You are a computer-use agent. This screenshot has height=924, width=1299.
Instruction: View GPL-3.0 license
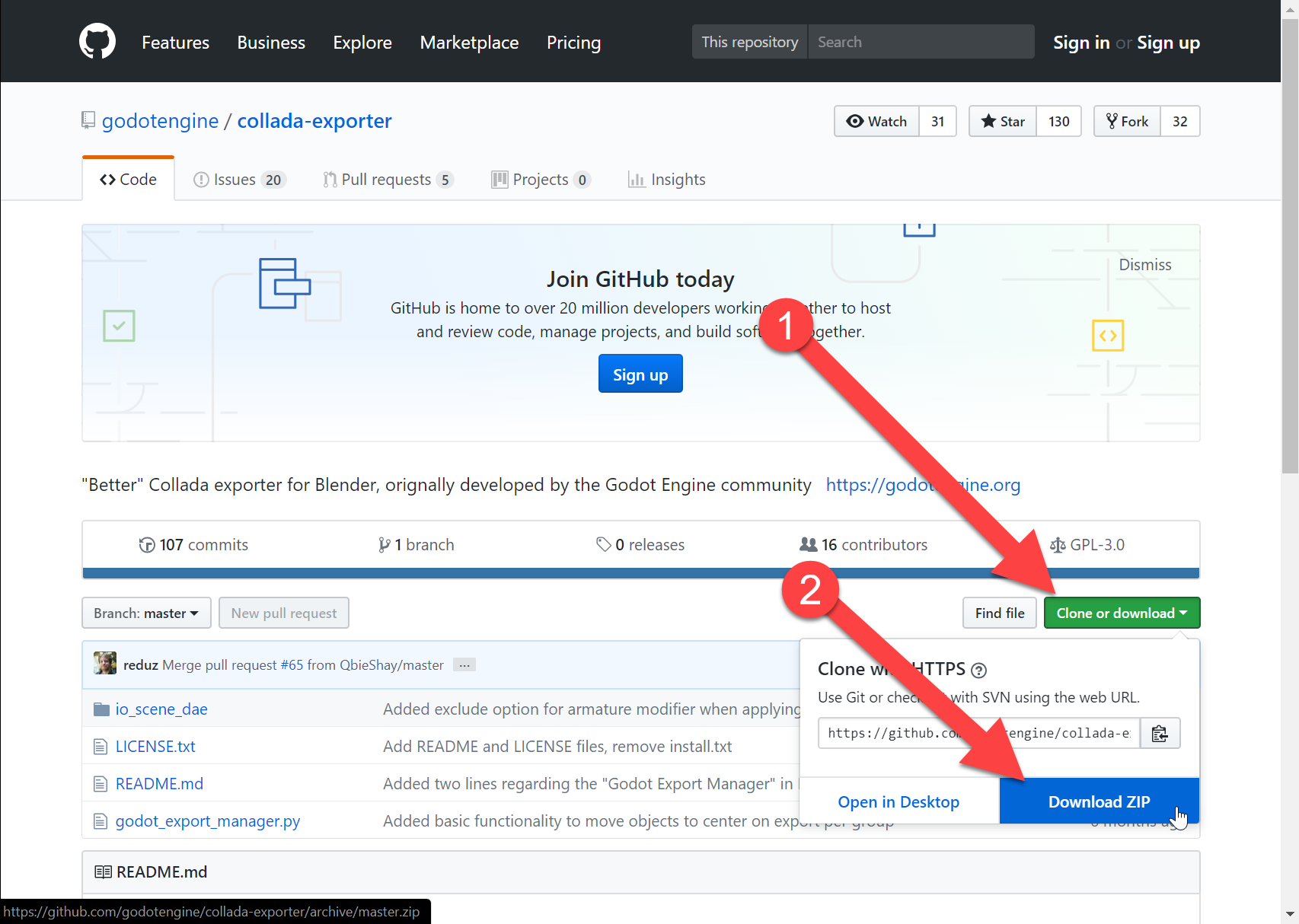click(x=1087, y=545)
